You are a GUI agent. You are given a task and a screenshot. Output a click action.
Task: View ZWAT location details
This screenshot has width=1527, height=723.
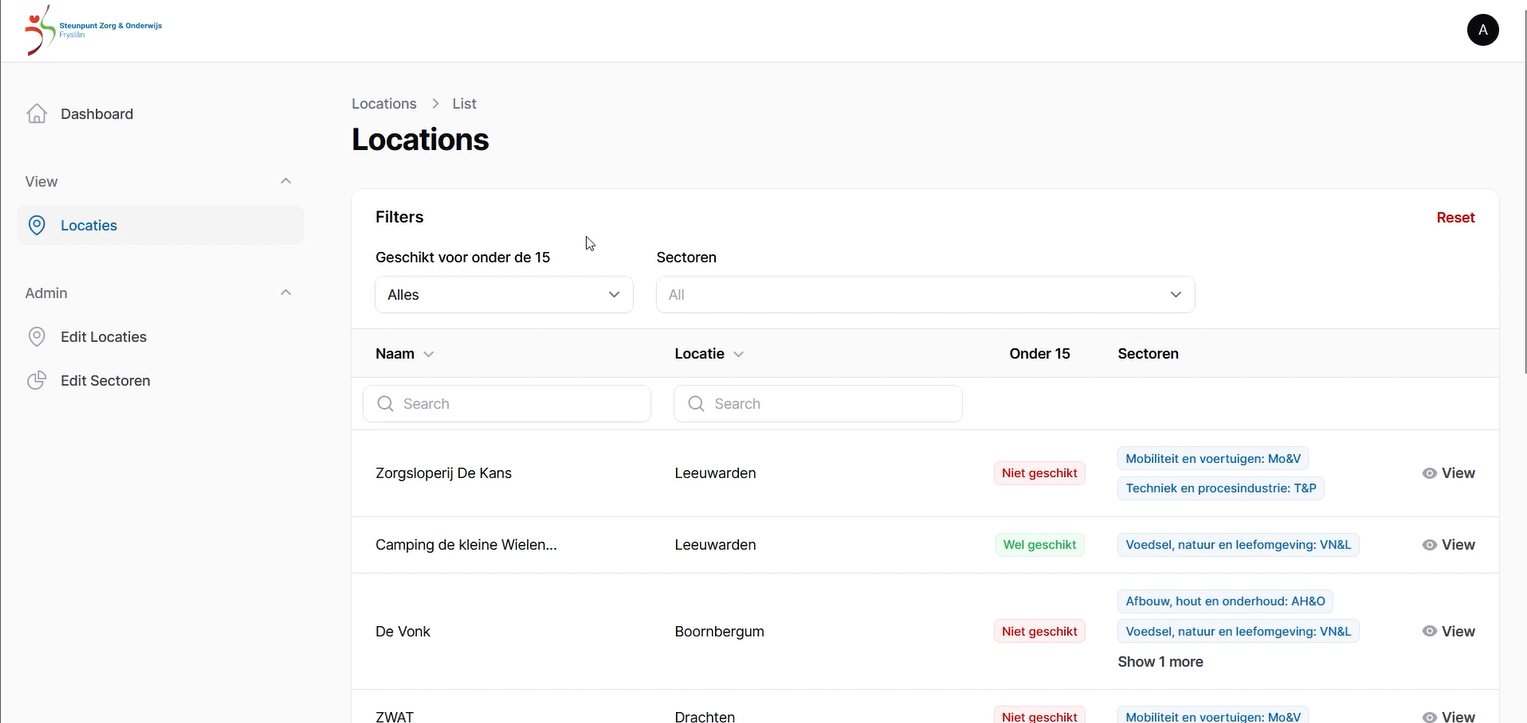(1448, 716)
